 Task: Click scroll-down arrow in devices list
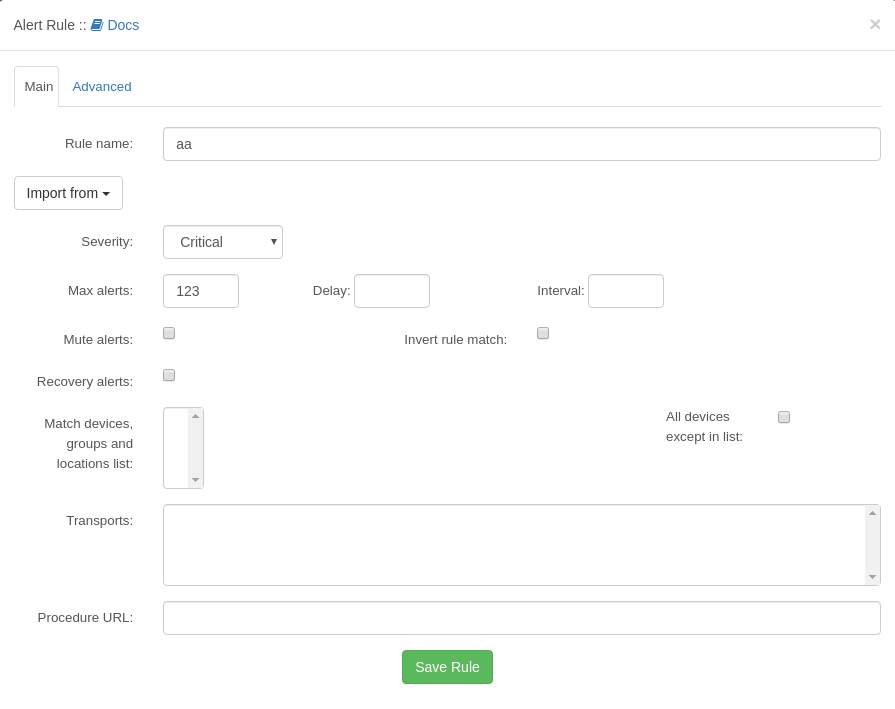(x=196, y=480)
